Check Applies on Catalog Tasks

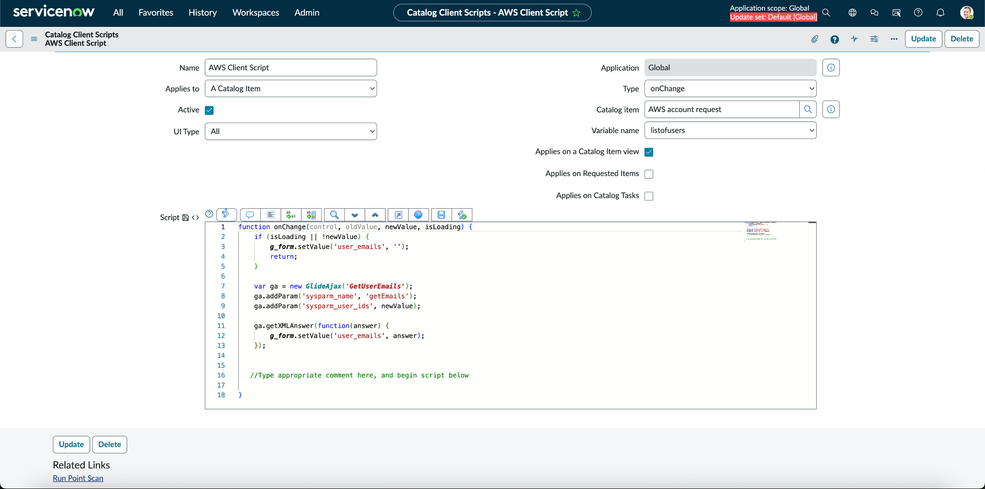(649, 196)
